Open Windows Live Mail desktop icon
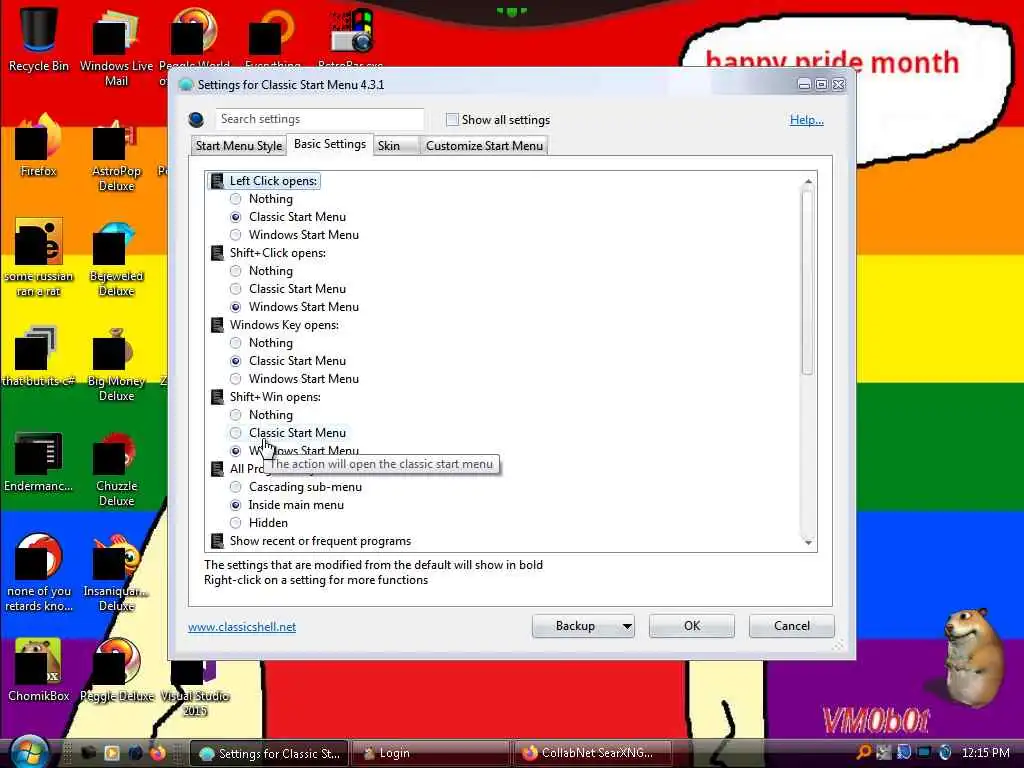The image size is (1024, 768). tap(116, 47)
